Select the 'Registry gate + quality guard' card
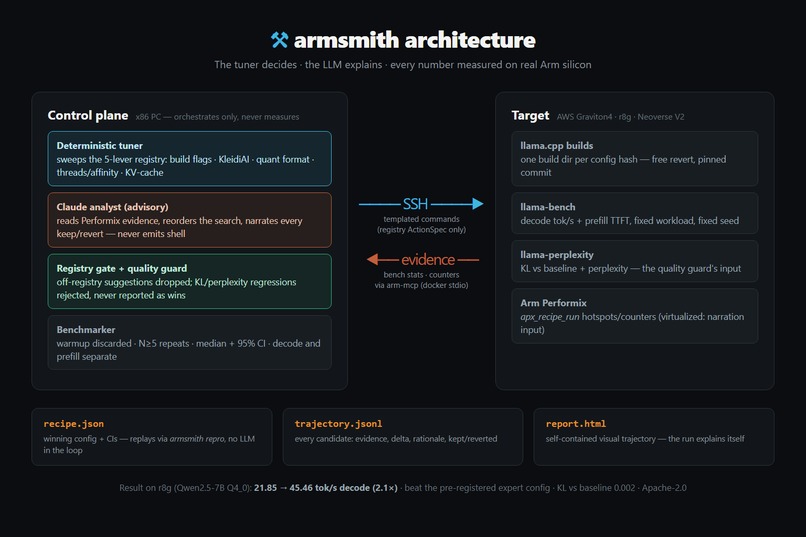This screenshot has width=806, height=537. pos(190,281)
